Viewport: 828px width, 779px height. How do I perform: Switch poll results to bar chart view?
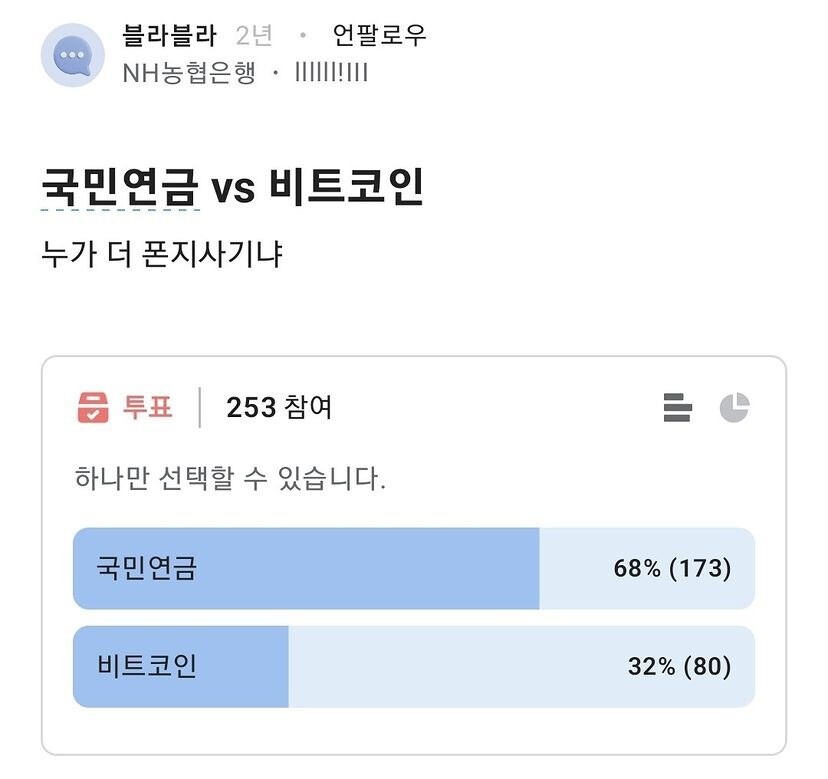click(x=677, y=408)
